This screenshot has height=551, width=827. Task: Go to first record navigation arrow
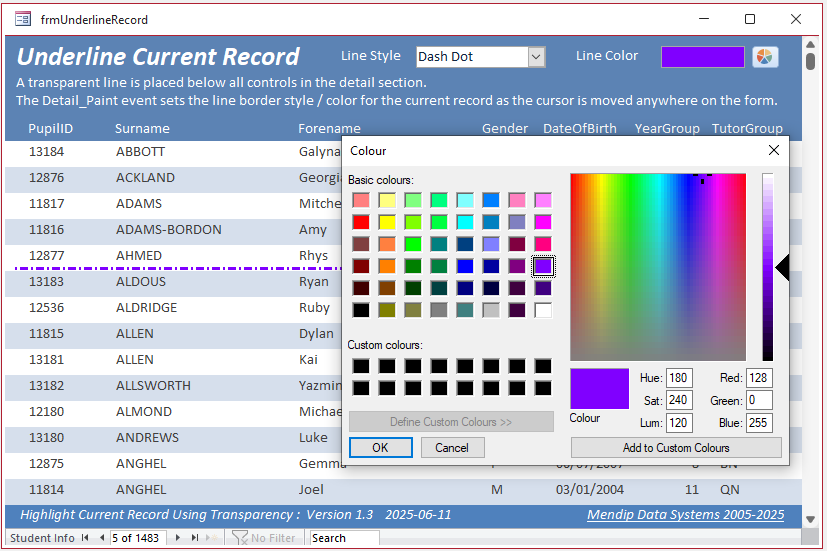(x=85, y=538)
